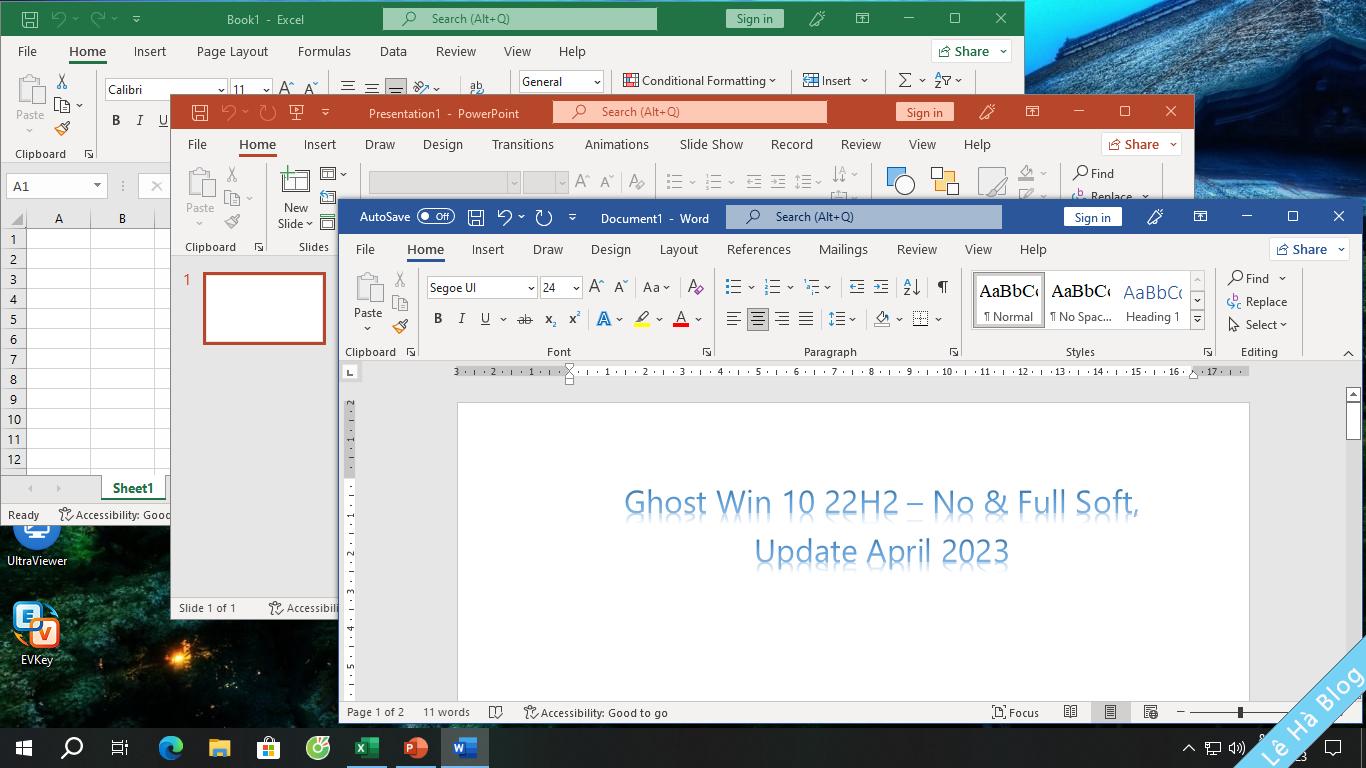Click Undo on Word's Quick Access Toolbar
This screenshot has width=1366, height=768.
(504, 216)
